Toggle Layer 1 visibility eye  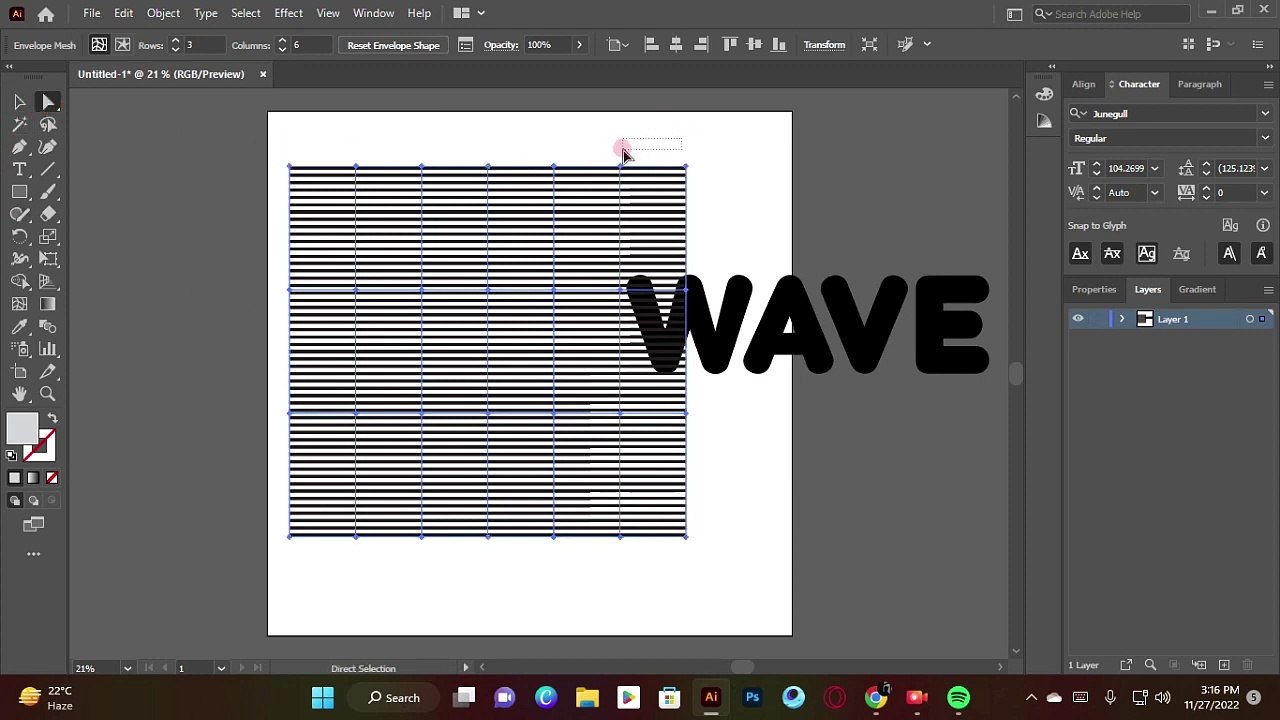pyautogui.click(x=1078, y=319)
